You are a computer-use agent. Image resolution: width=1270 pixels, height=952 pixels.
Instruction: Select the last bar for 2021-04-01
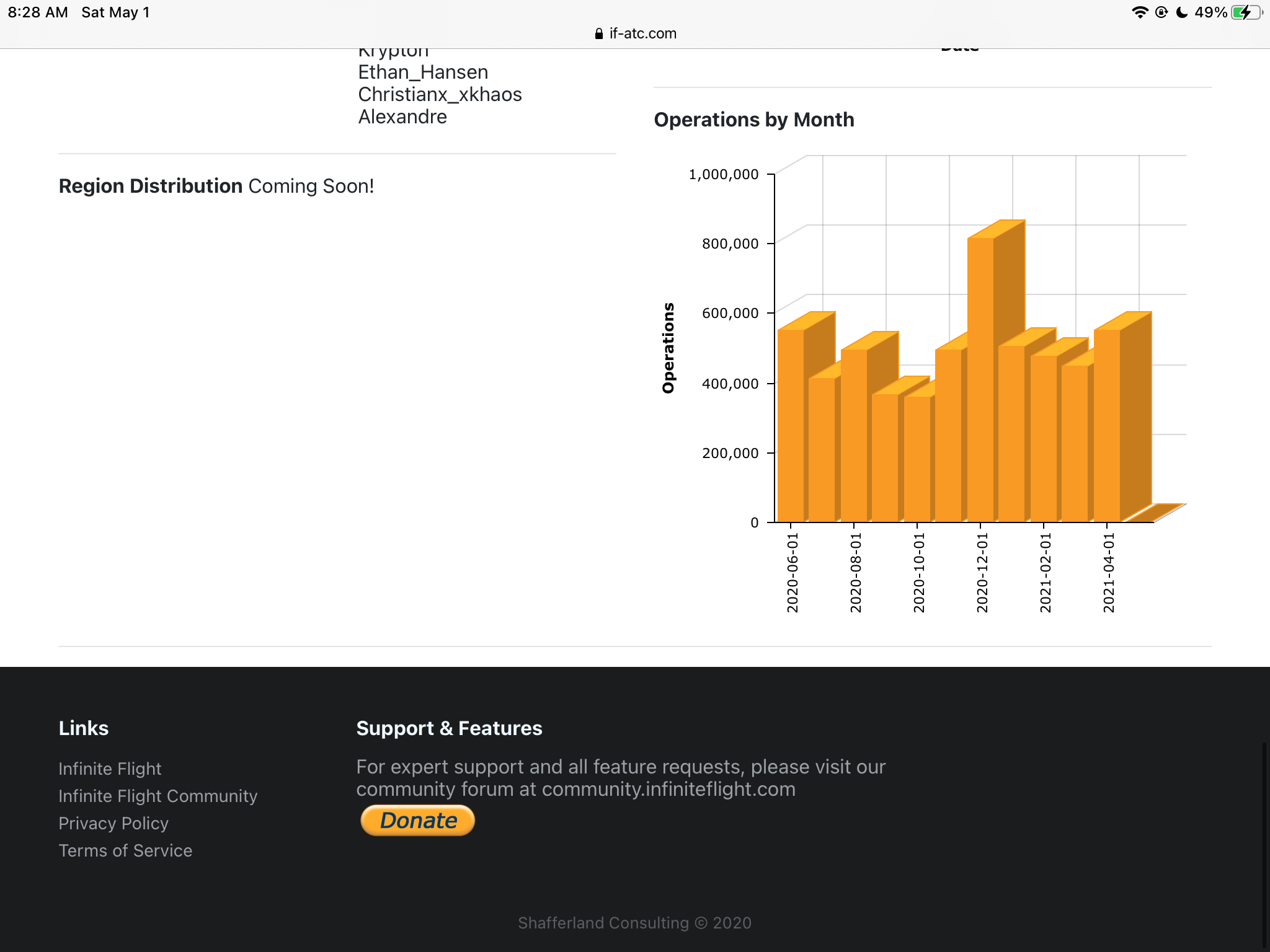tap(1106, 425)
